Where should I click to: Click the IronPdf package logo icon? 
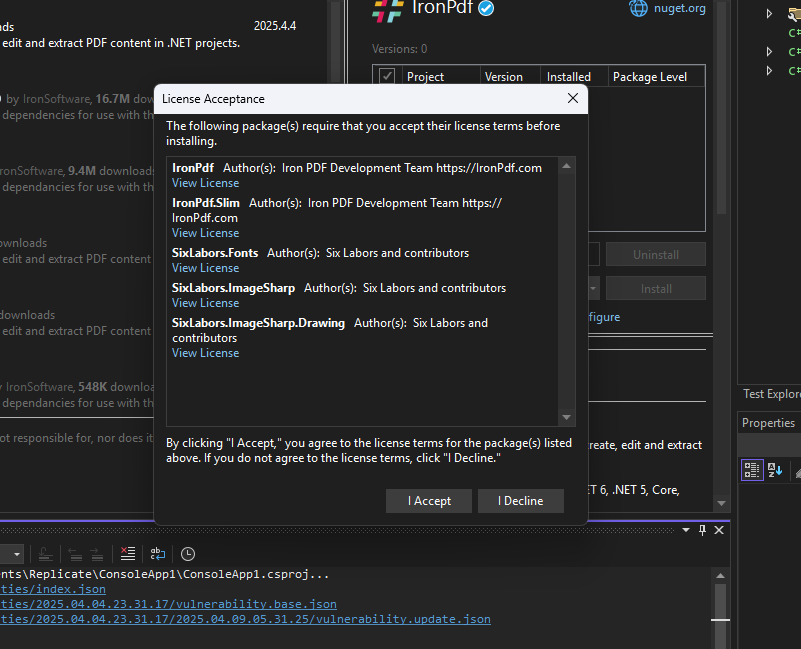[x=388, y=10]
